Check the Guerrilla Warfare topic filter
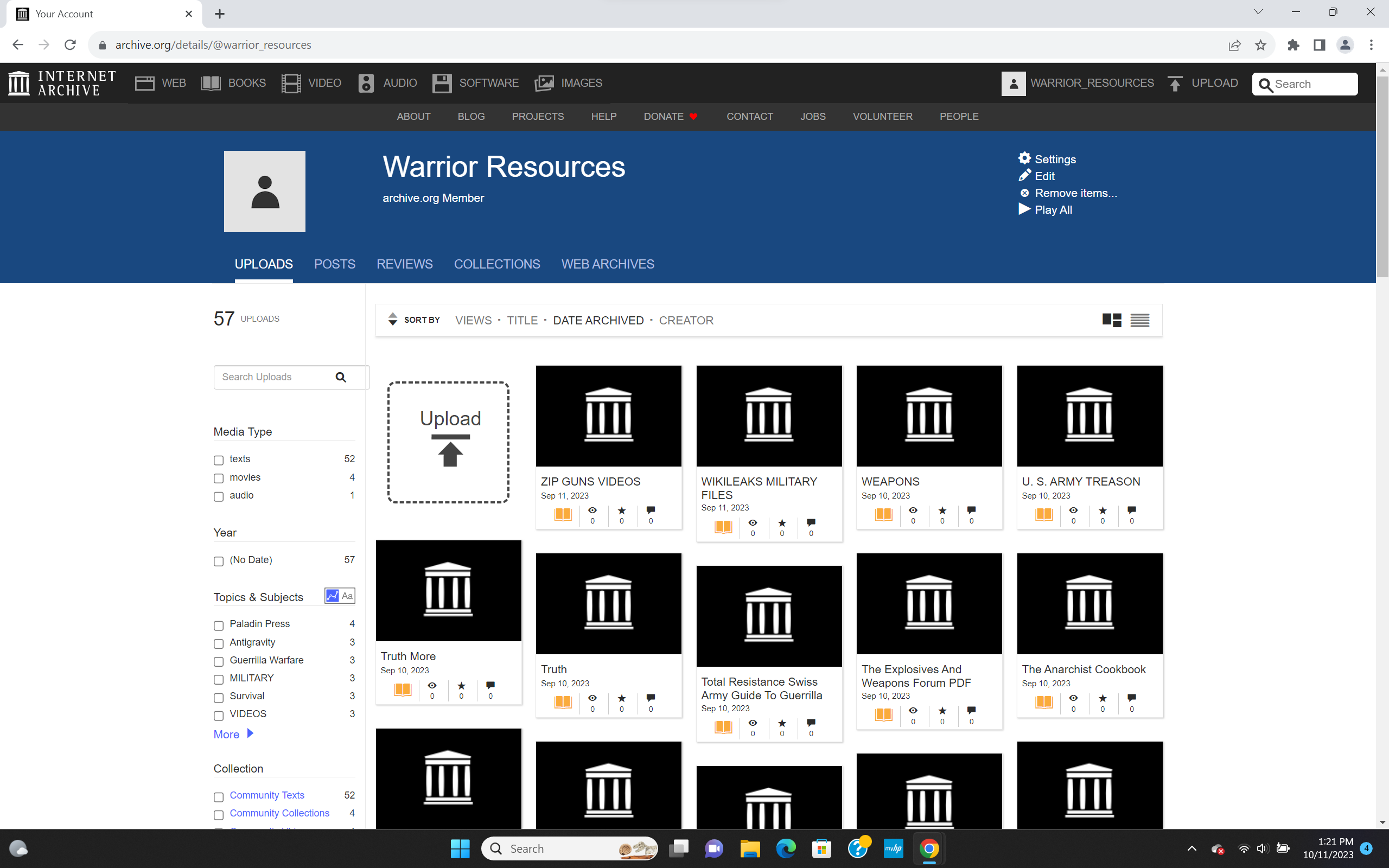This screenshot has width=1389, height=868. pos(219,662)
